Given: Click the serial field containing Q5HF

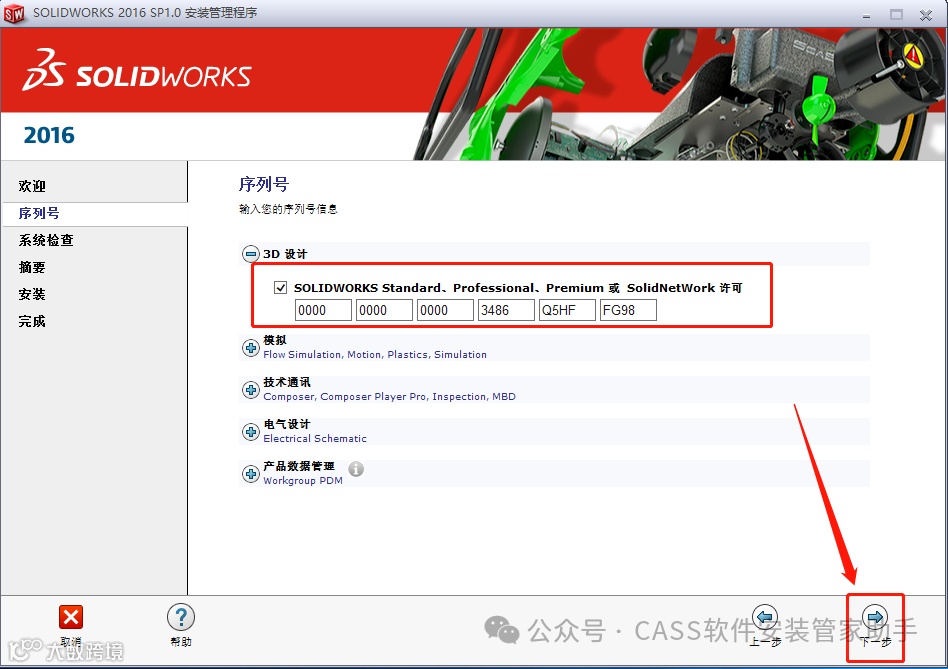Looking at the screenshot, I should [x=568, y=310].
